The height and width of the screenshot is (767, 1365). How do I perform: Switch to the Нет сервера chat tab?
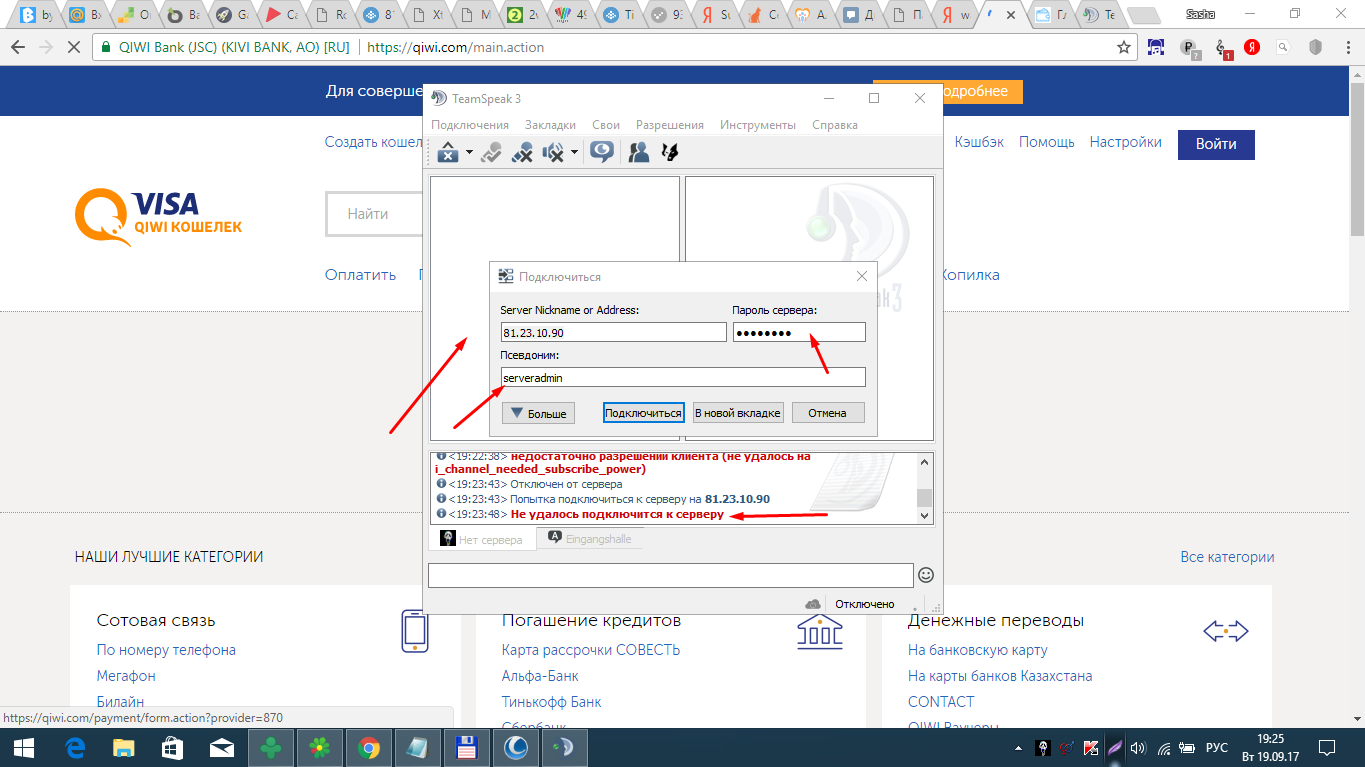pyautogui.click(x=482, y=539)
